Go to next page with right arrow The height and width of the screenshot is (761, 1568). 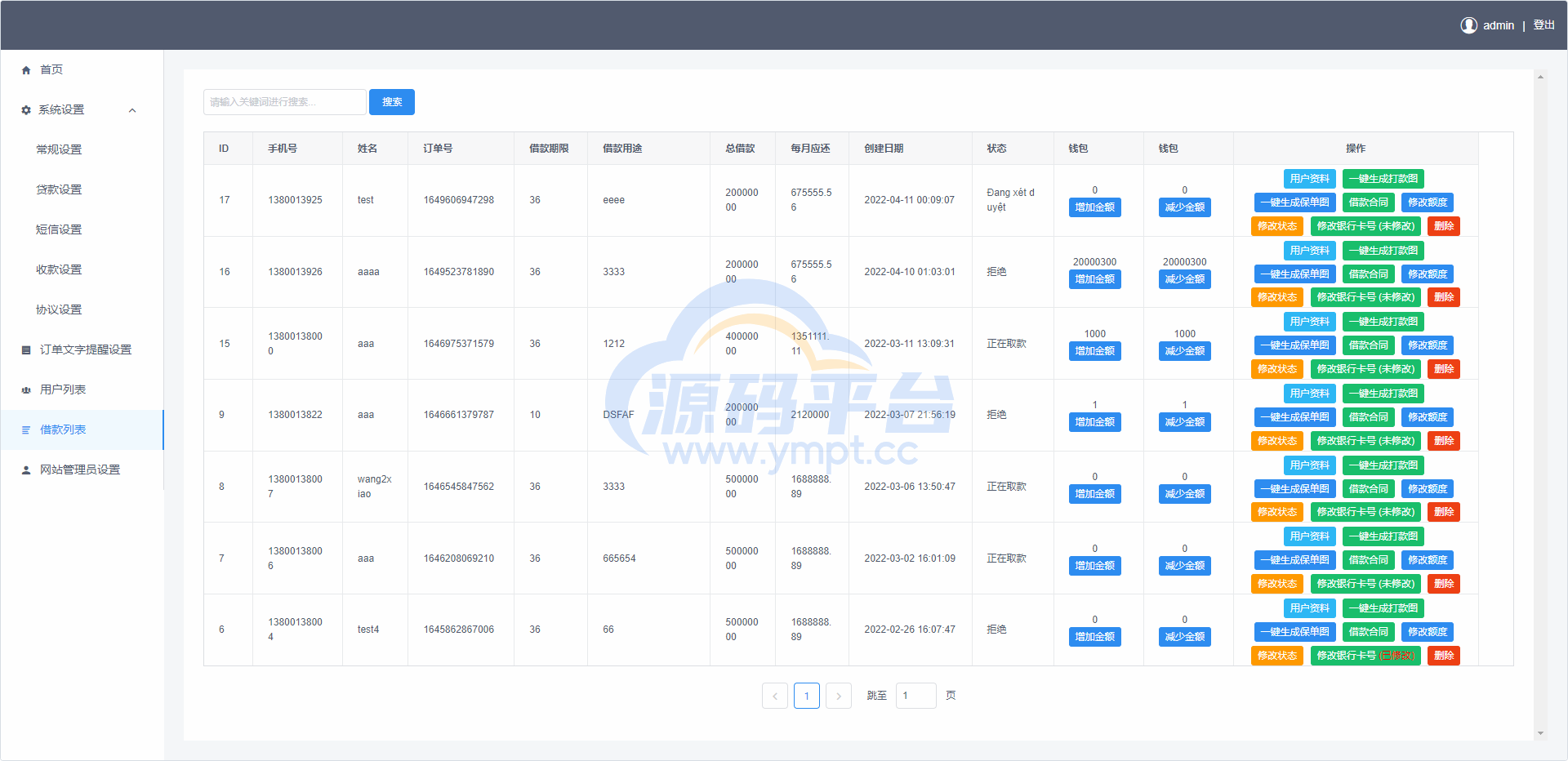(x=838, y=696)
